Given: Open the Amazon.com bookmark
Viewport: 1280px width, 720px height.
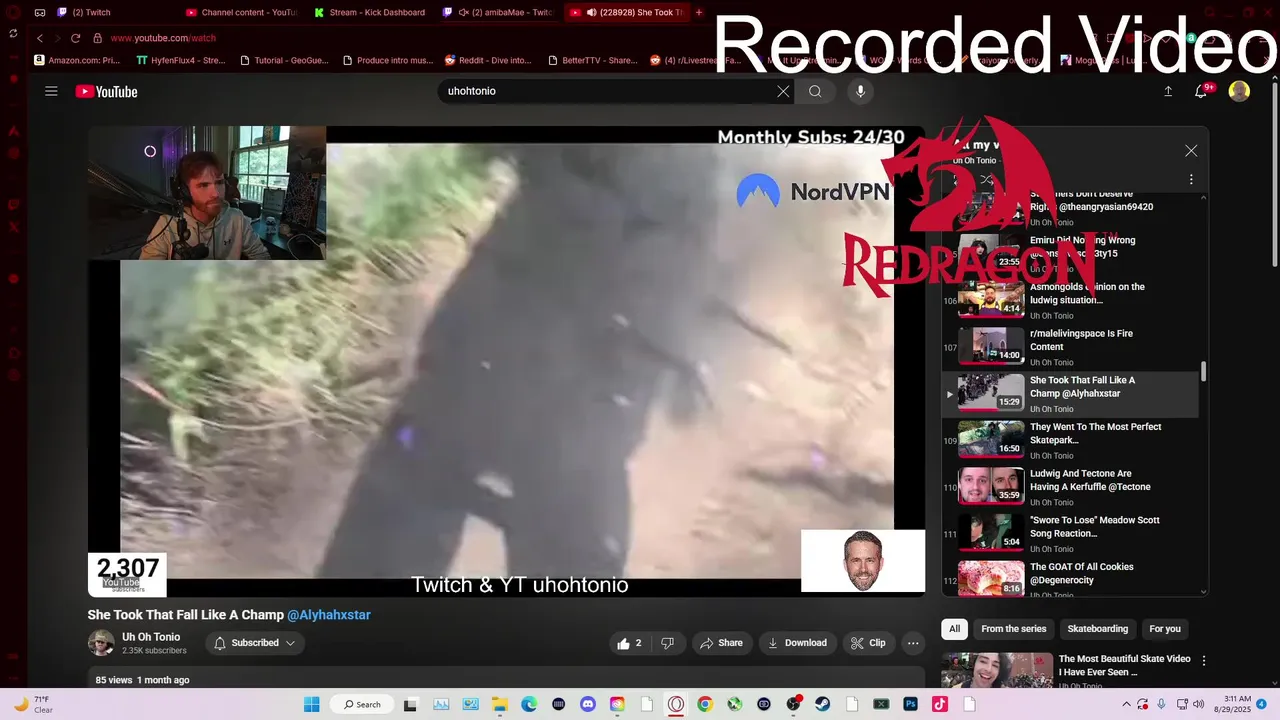Looking at the screenshot, I should click(77, 60).
